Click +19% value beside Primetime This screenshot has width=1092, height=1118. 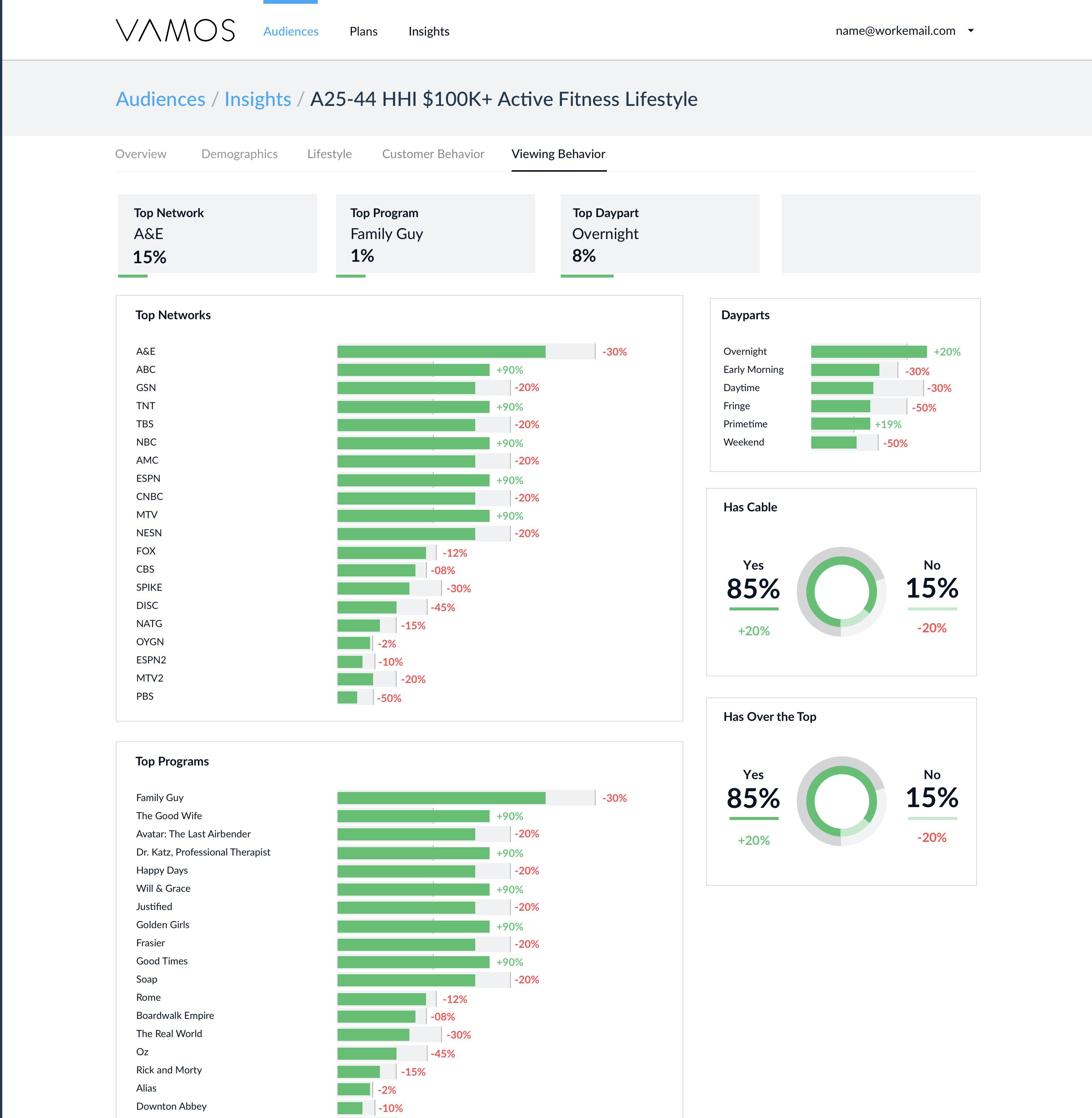888,424
